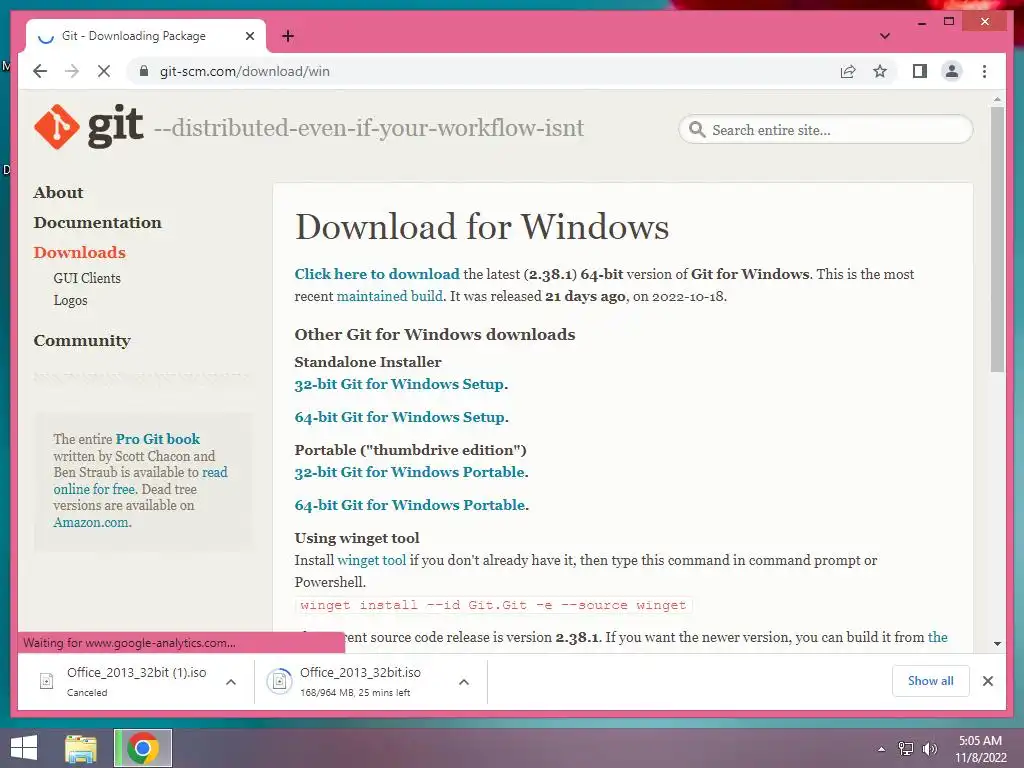Open the network tray icon
This screenshot has width=1024, height=768.
click(x=906, y=749)
